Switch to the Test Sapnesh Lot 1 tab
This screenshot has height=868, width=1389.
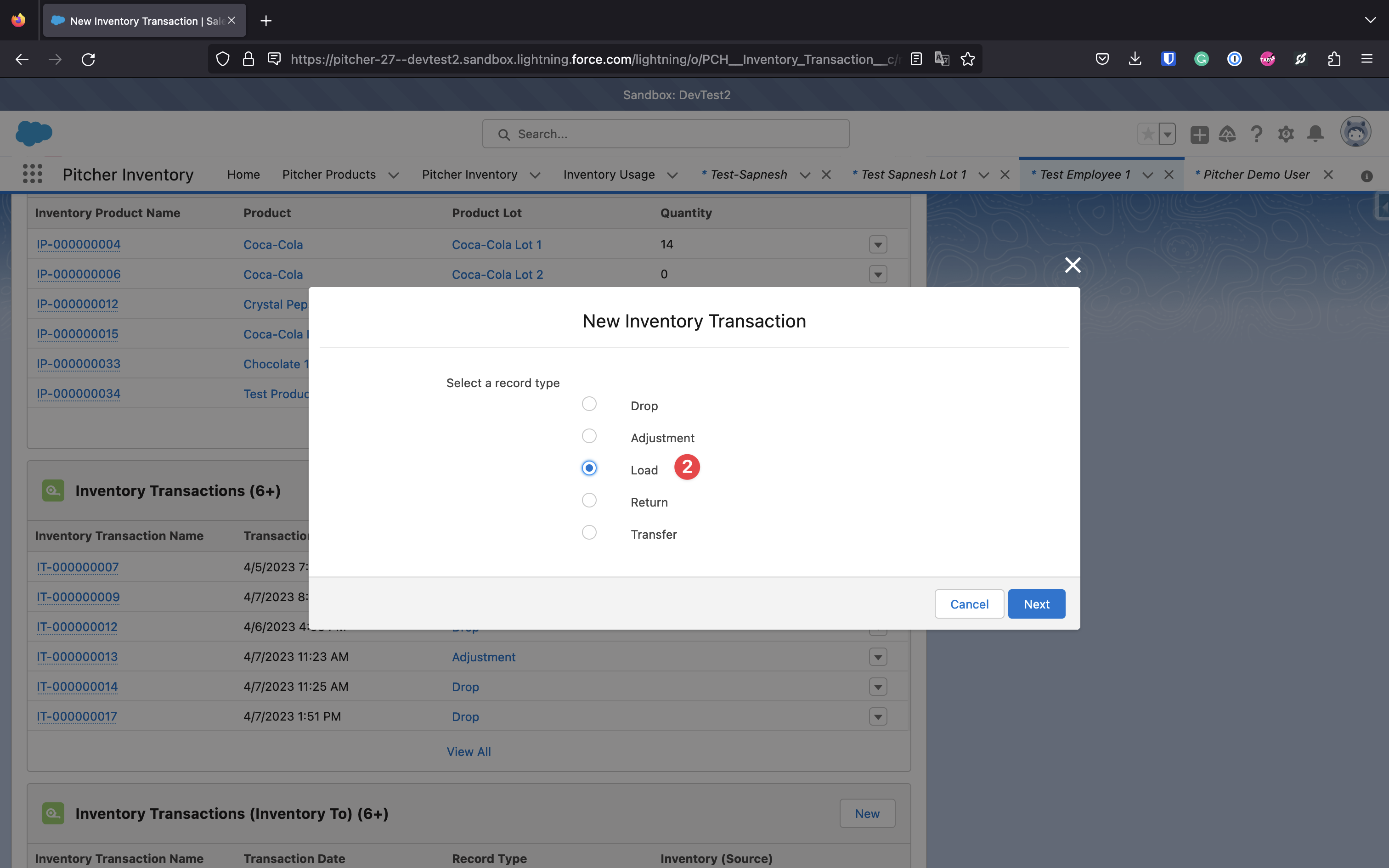click(x=913, y=175)
